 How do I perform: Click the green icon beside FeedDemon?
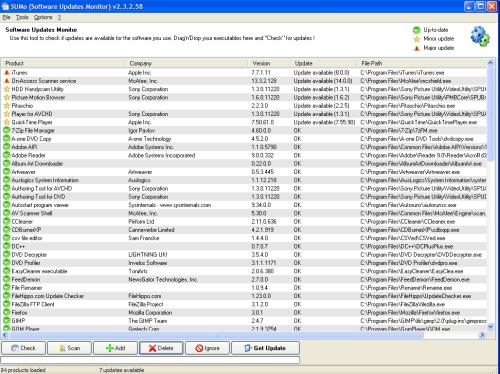pos(7,279)
